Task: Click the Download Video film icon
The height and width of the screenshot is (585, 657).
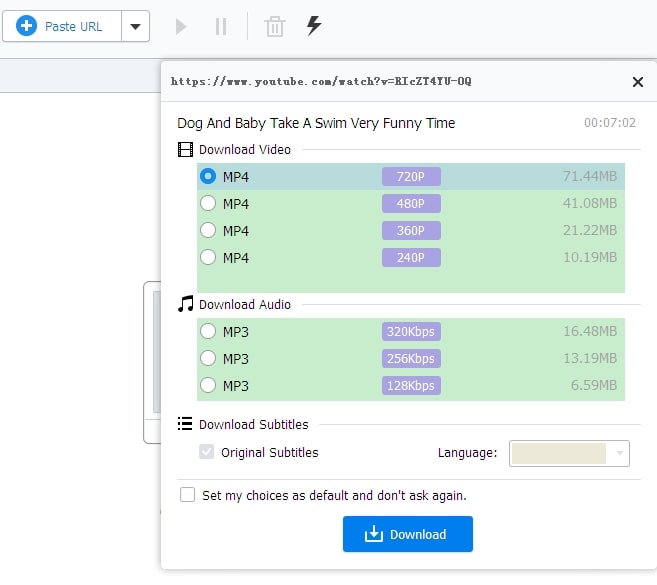Action: [185, 150]
